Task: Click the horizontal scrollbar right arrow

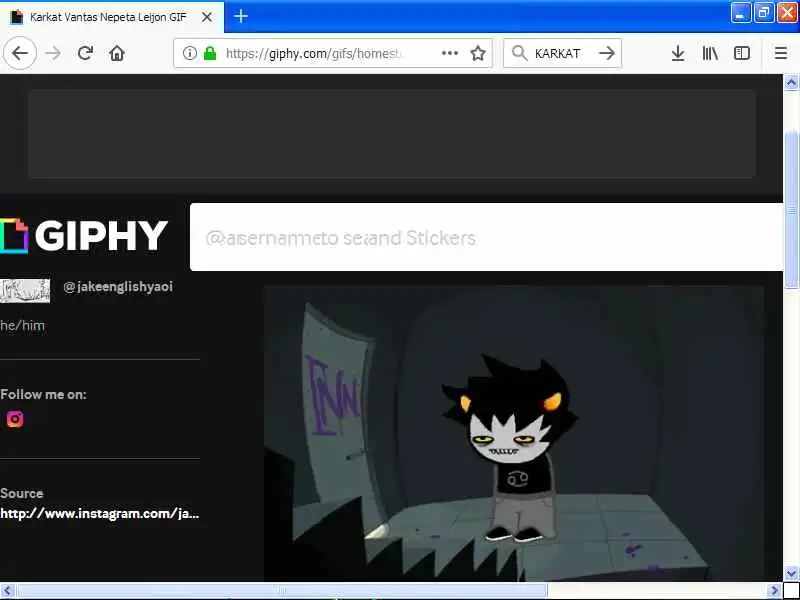Action: point(774,590)
